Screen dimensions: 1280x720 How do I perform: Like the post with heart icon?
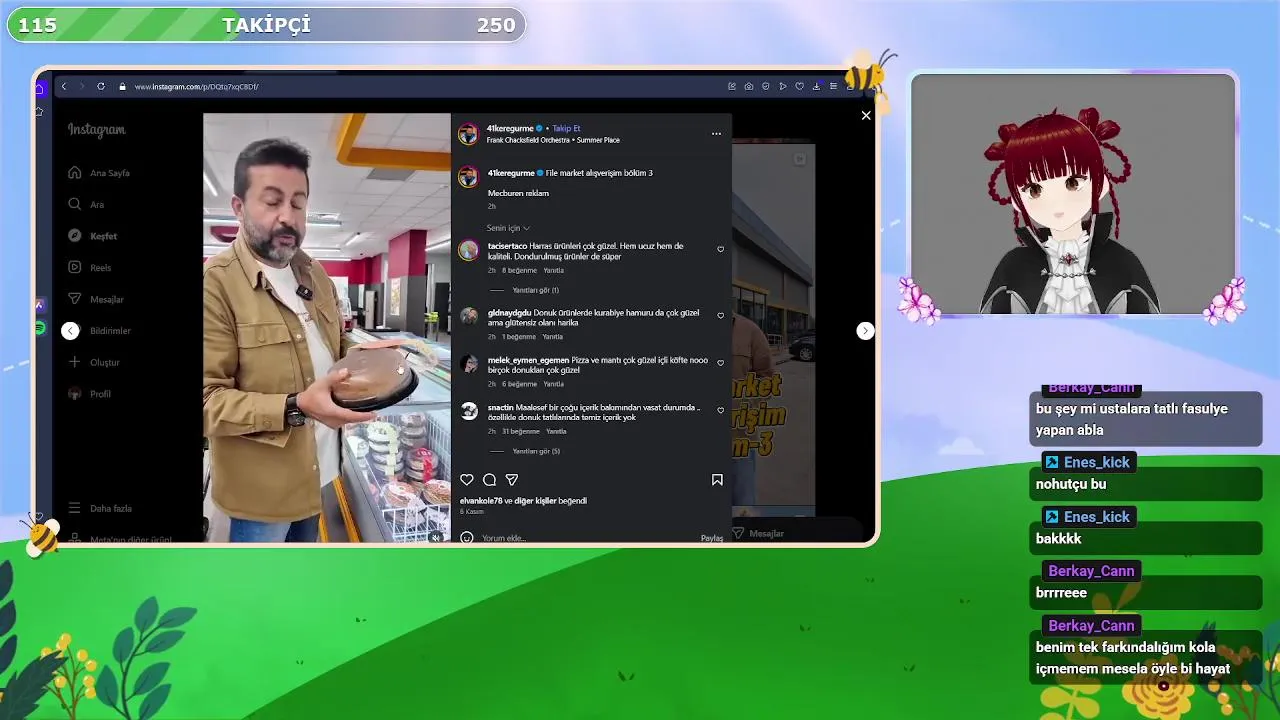point(467,480)
